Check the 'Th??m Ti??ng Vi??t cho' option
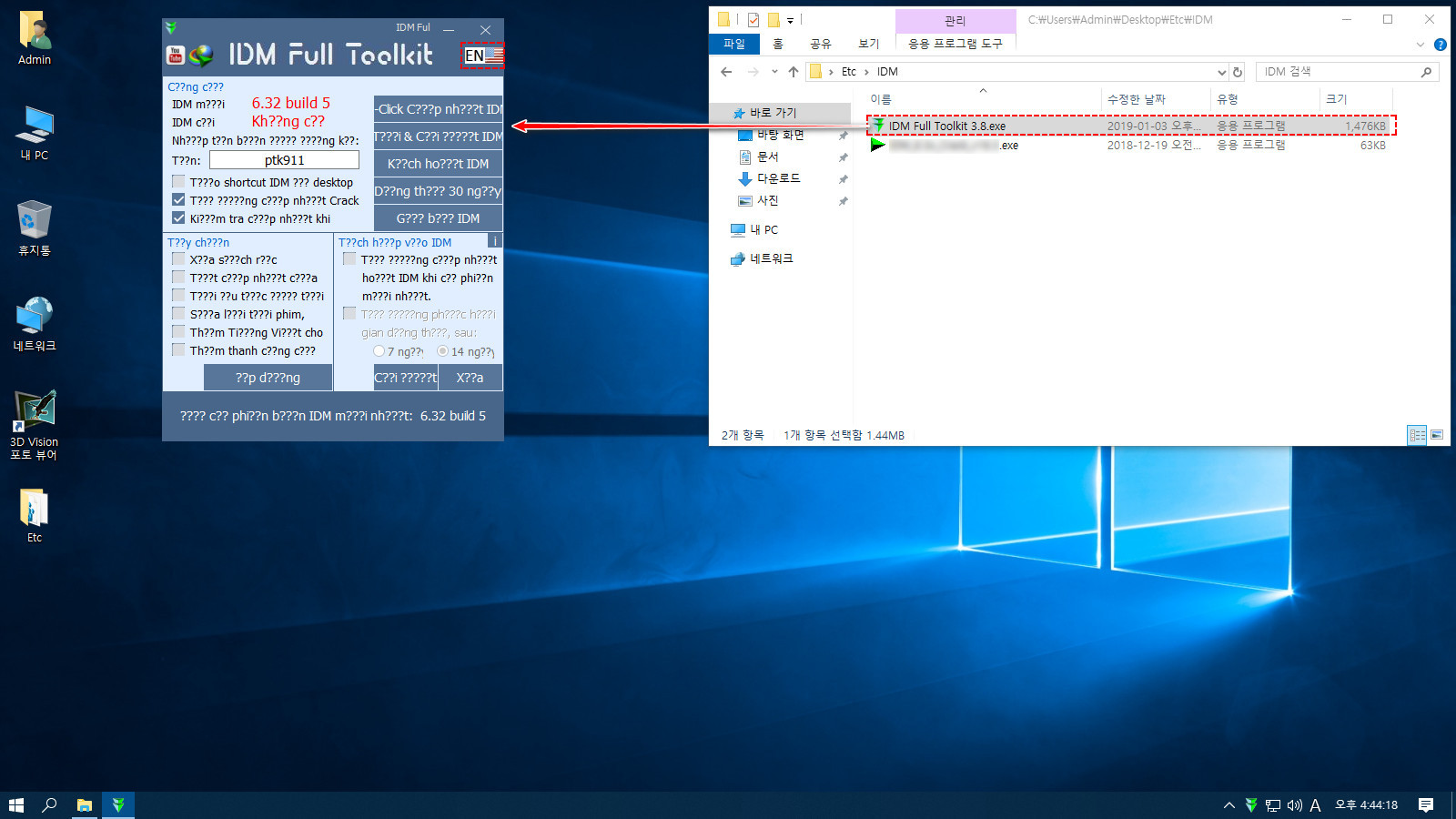The width and height of the screenshot is (1456, 819). click(178, 332)
